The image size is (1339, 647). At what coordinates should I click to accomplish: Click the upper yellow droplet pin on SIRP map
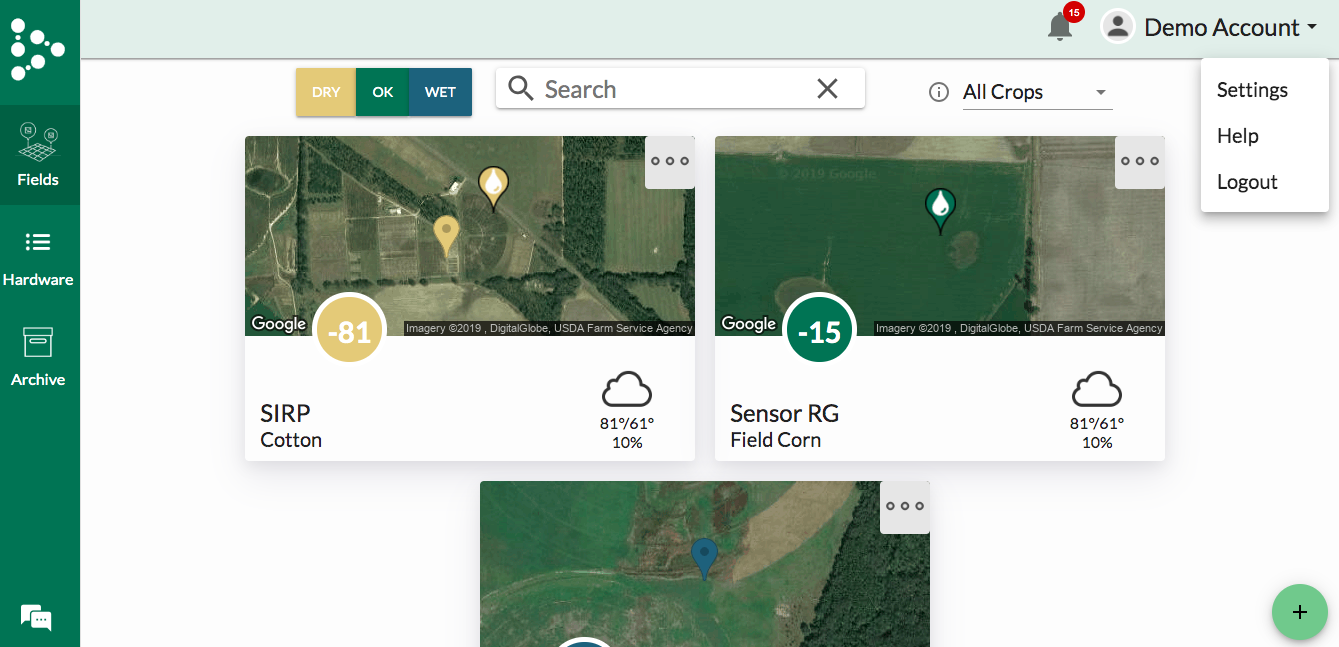click(x=493, y=187)
